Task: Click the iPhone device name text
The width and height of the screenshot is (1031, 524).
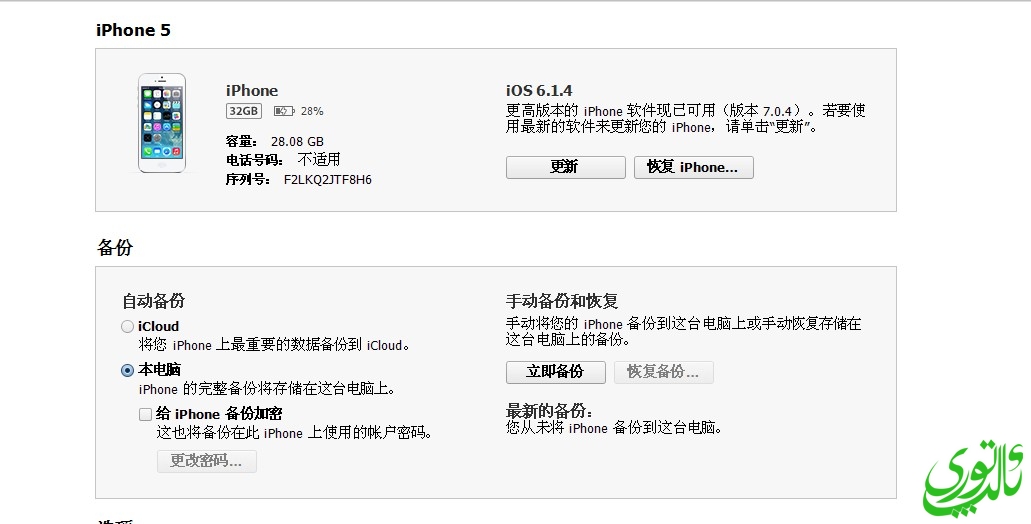Action: [x=252, y=91]
